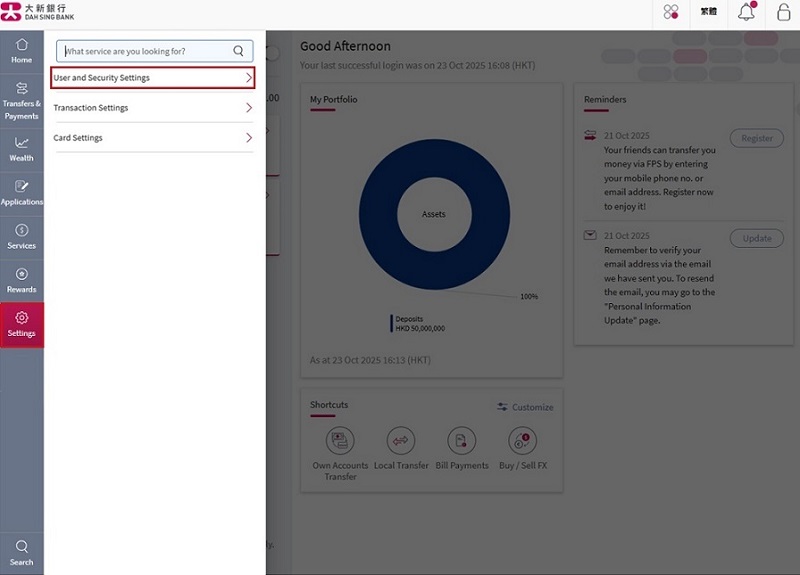The height and width of the screenshot is (575, 800).
Task: Click the Customize shortcuts link
Action: 525,407
